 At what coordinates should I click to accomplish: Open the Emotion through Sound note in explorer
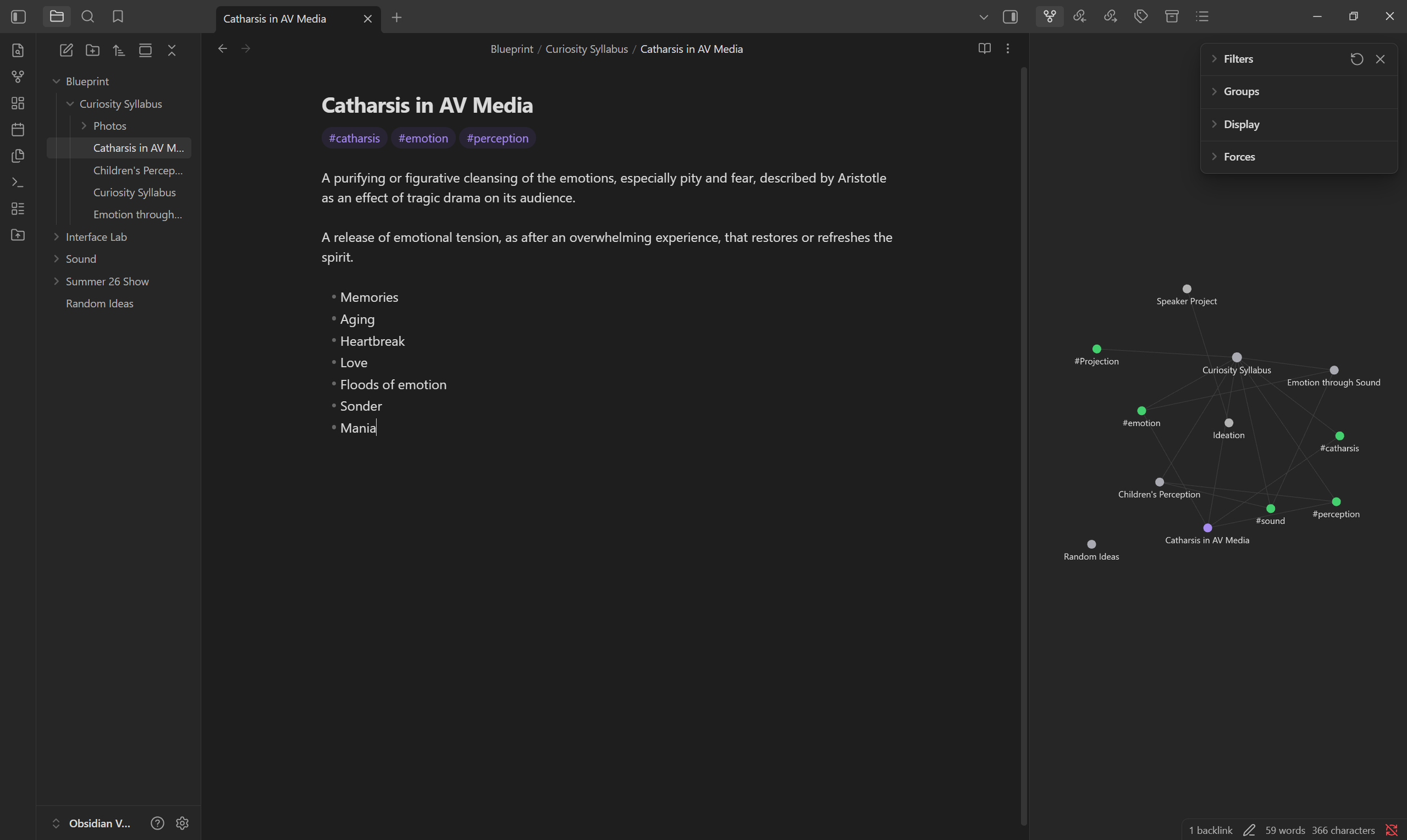point(138,214)
